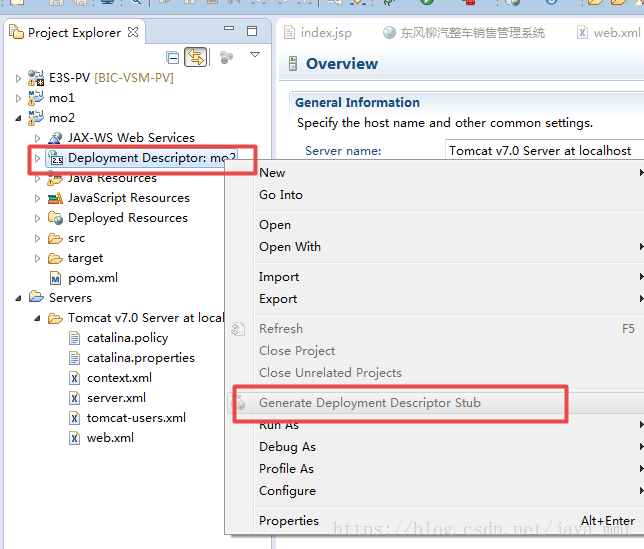Screen dimensions: 644x549
Task: Expand JavaScript Resources node
Action: [x=37, y=198]
